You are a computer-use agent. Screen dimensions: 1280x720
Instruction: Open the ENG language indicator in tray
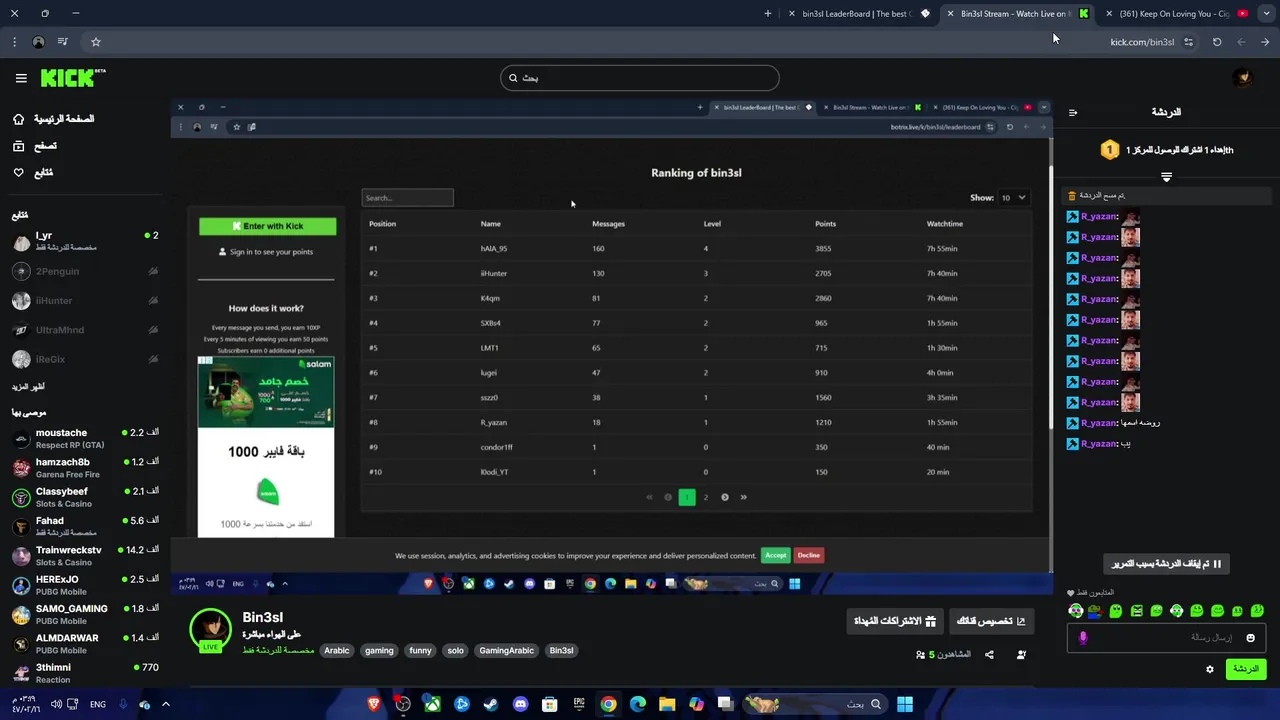[x=98, y=704]
